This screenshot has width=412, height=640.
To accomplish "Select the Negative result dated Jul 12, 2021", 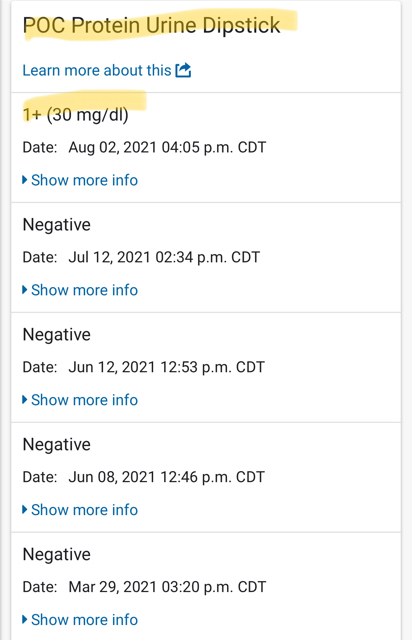I will click(x=57, y=224).
